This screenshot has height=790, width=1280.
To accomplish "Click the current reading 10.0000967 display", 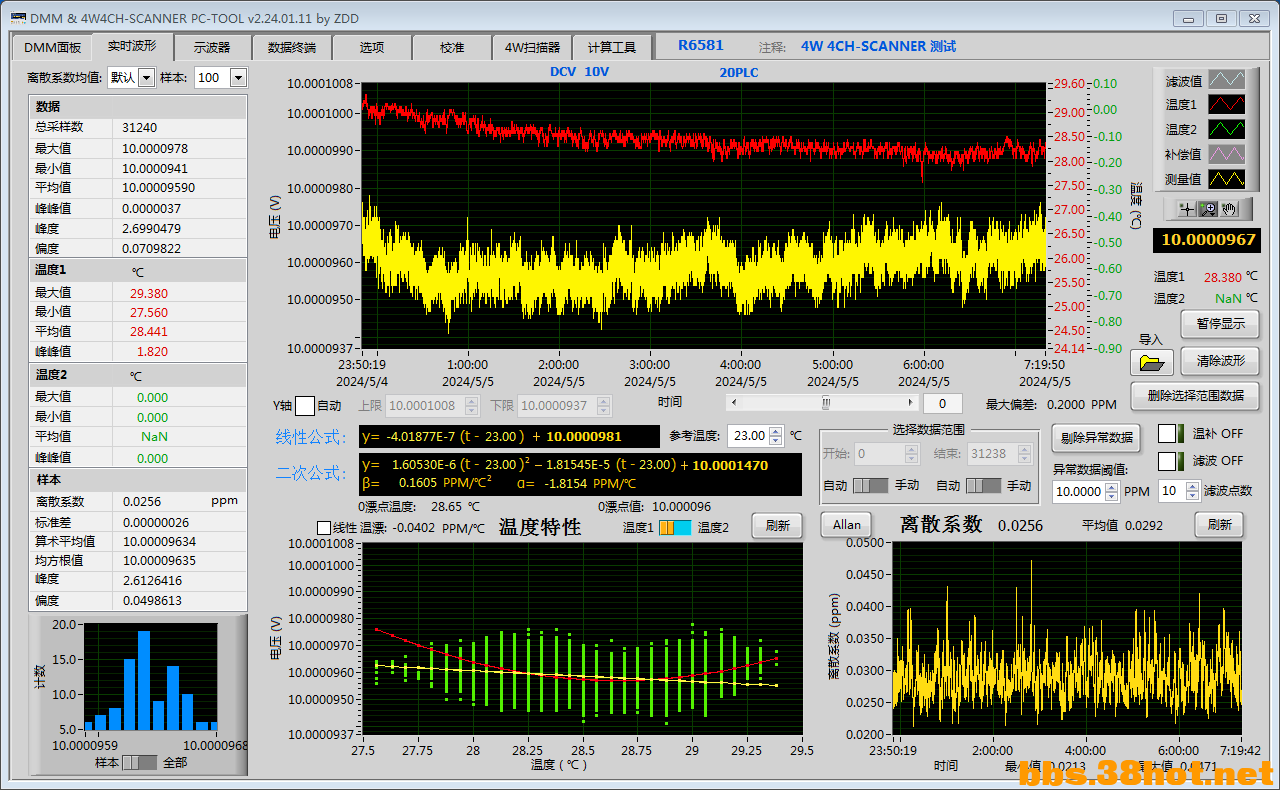I will click(1208, 240).
